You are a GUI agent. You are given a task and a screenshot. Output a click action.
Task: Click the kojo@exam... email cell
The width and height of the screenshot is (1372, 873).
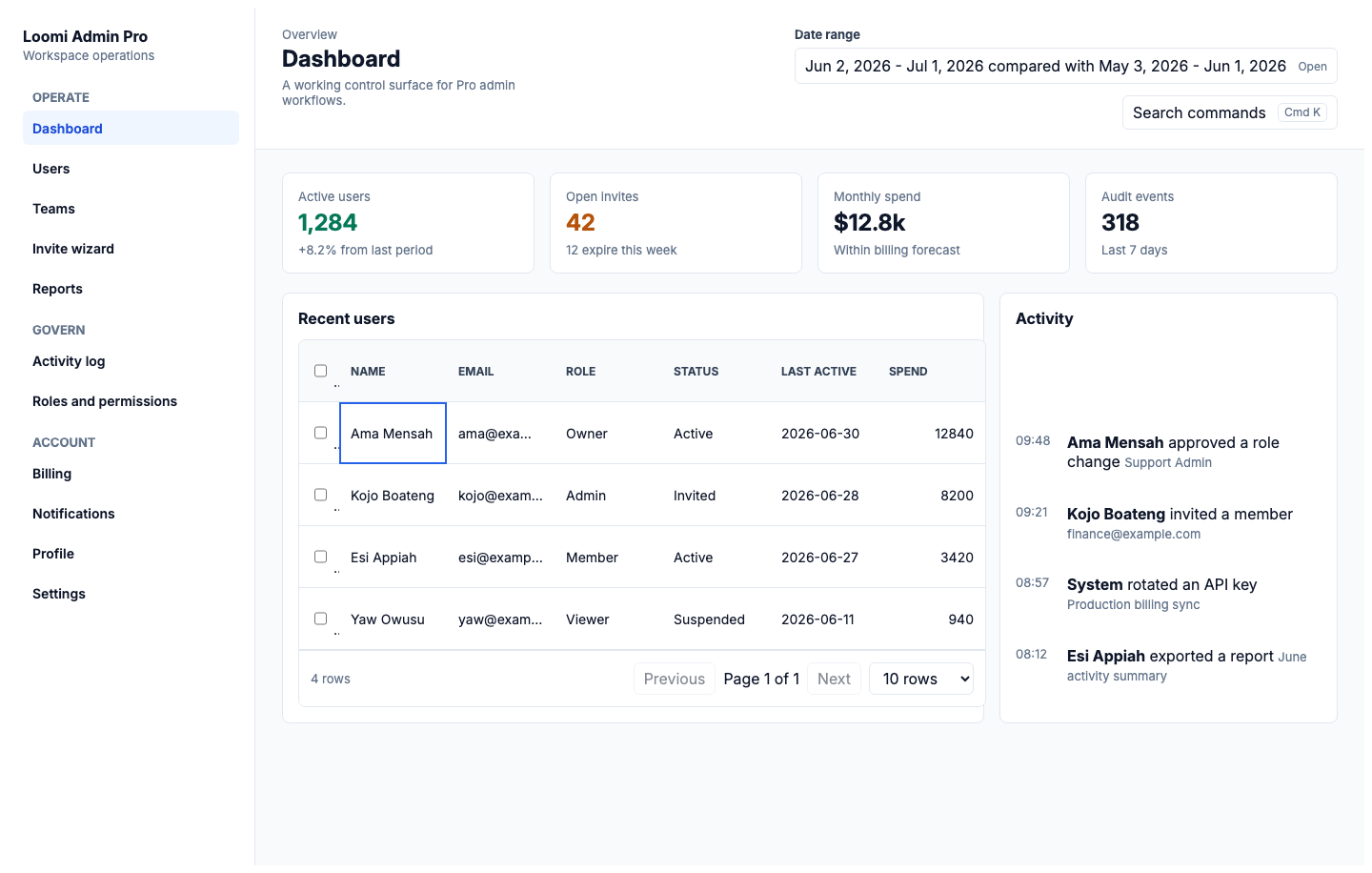[500, 496]
